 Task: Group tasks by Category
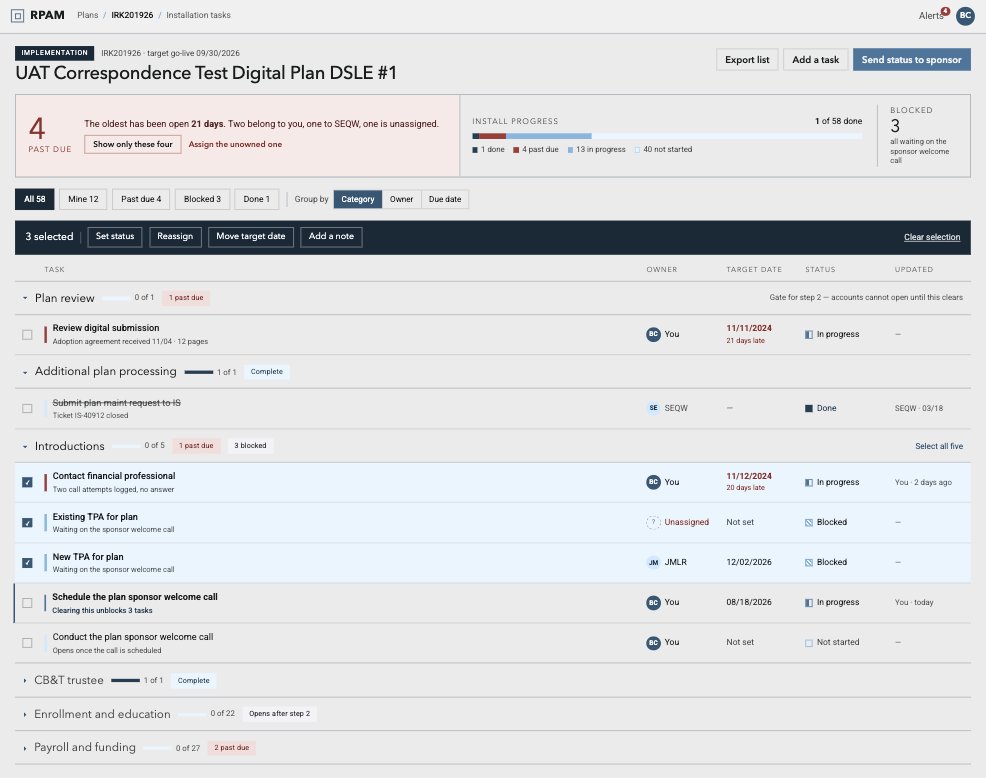358,199
